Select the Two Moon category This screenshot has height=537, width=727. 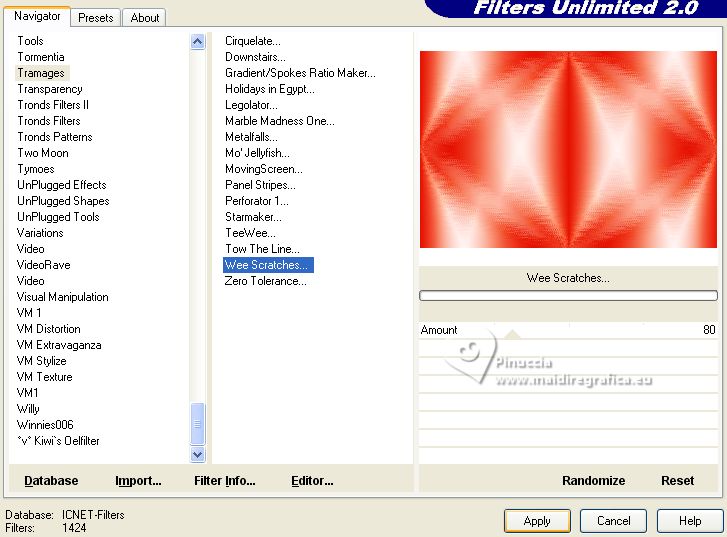pyautogui.click(x=43, y=153)
